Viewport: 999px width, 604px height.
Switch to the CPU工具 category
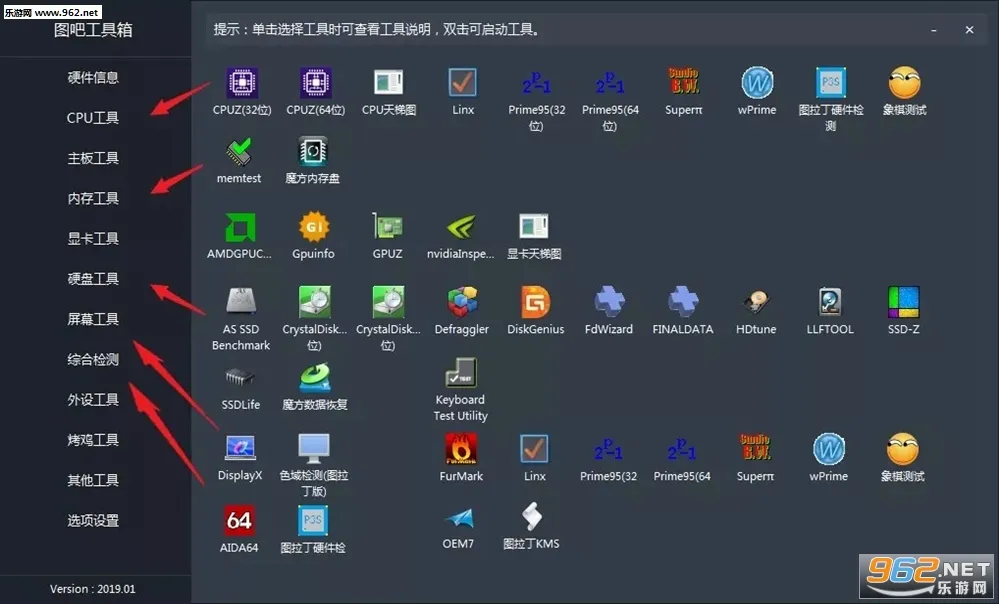[93, 118]
